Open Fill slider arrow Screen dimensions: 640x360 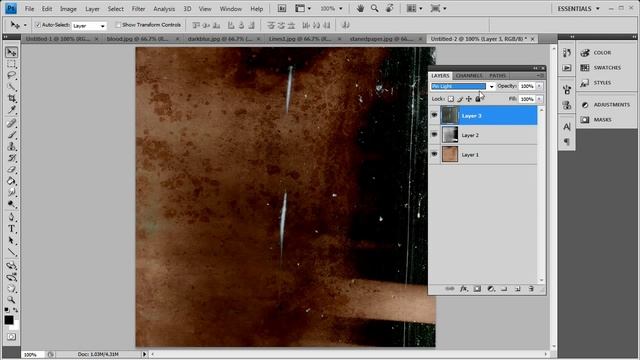(539, 99)
